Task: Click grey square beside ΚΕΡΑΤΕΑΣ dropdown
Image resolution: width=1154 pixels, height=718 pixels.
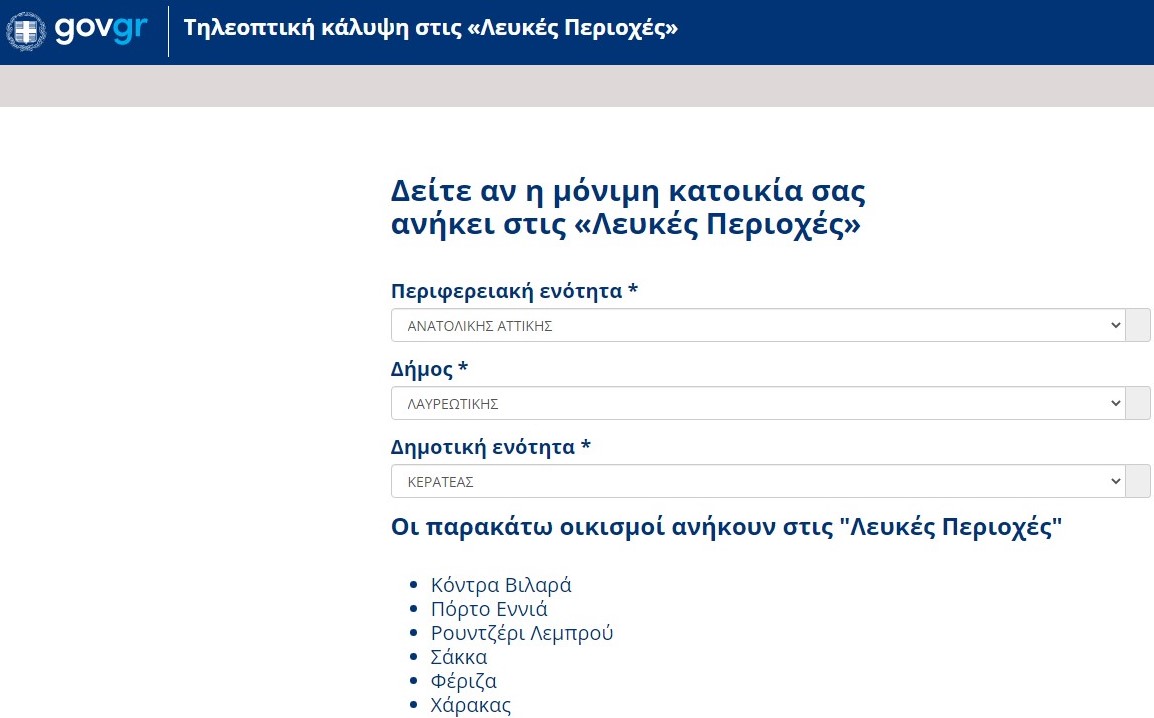Action: click(1138, 481)
